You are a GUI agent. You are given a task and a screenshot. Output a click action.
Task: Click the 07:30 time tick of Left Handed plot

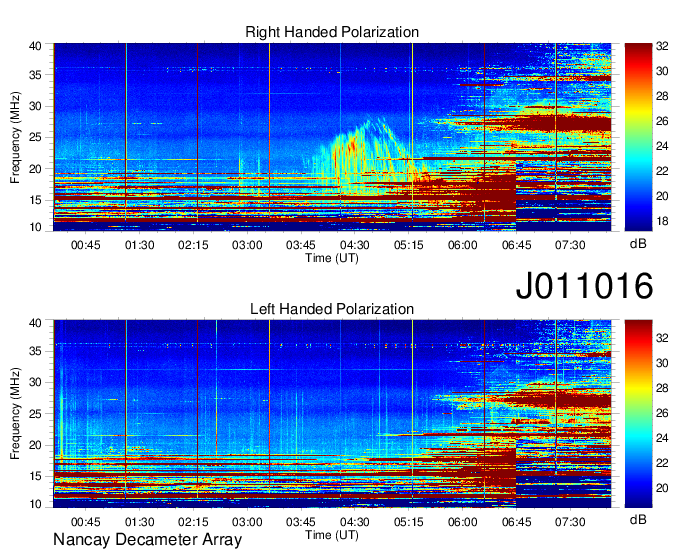coord(570,522)
